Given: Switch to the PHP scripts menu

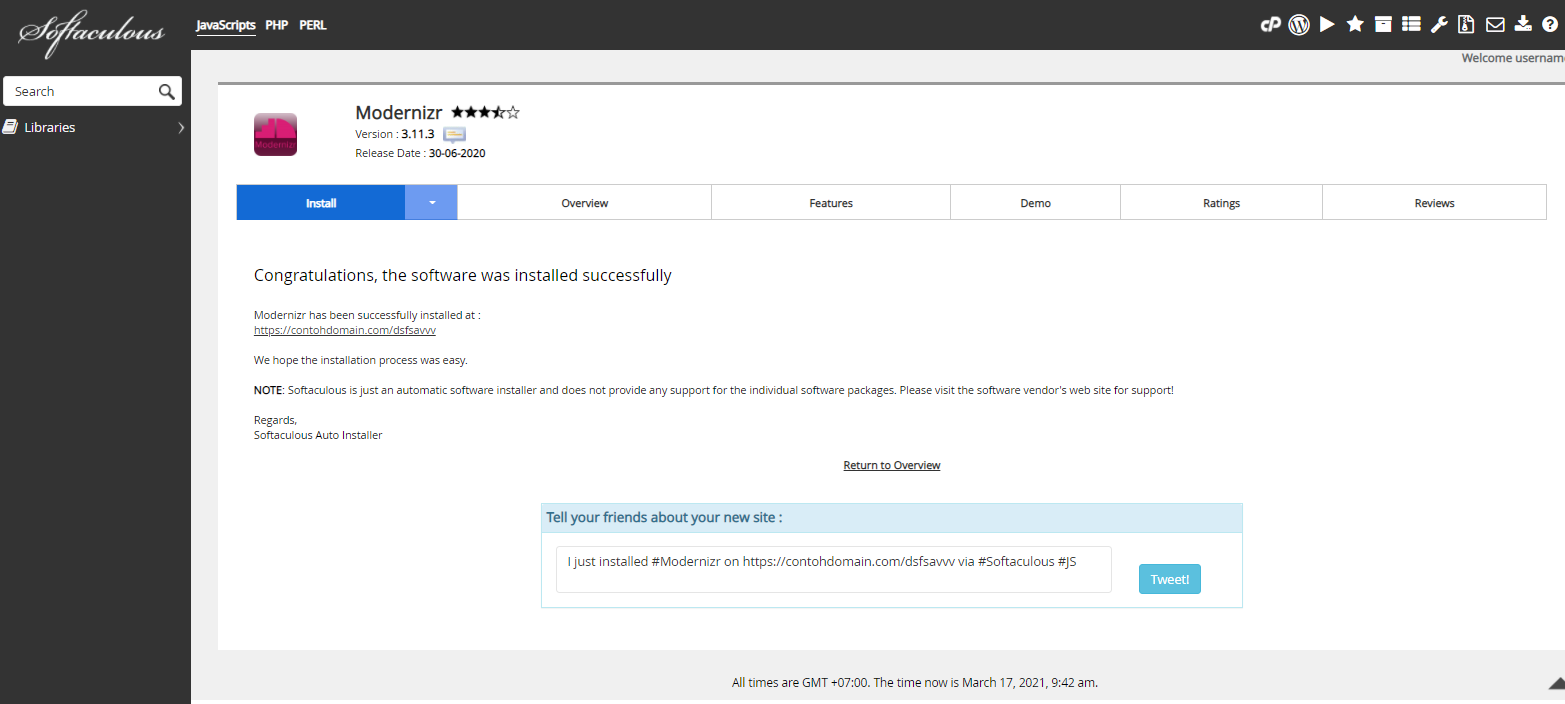Looking at the screenshot, I should (x=277, y=25).
